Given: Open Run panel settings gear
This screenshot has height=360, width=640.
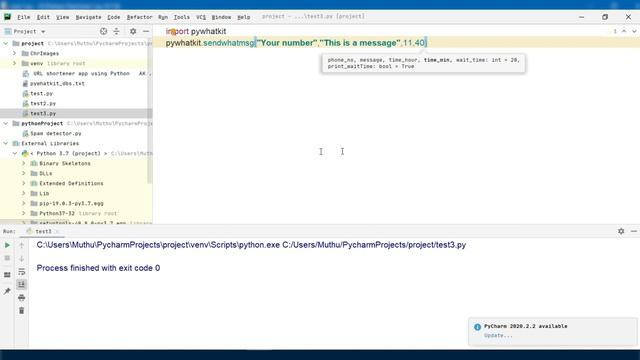Looking at the screenshot, I should coord(621,231).
